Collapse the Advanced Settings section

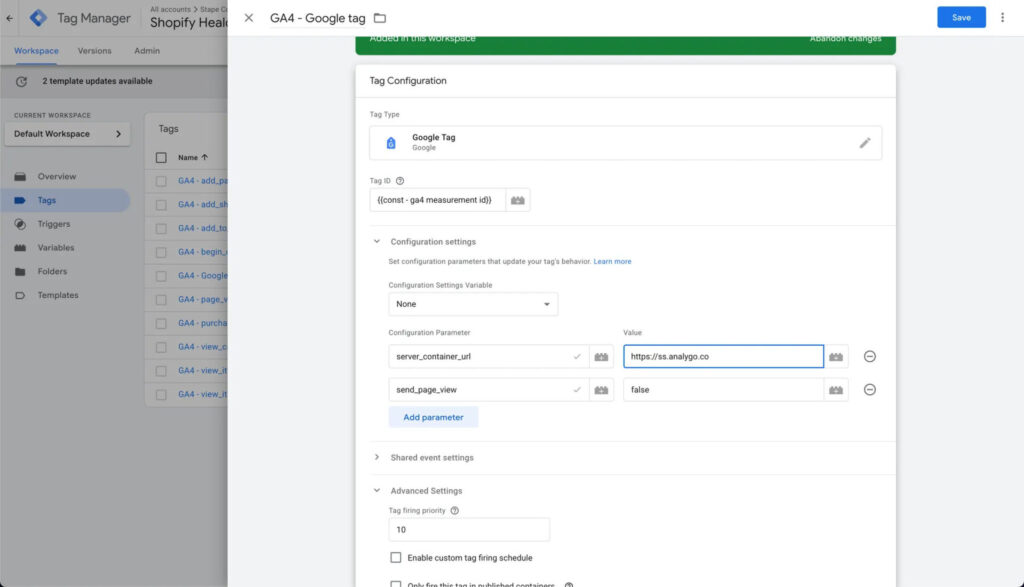[x=377, y=491]
